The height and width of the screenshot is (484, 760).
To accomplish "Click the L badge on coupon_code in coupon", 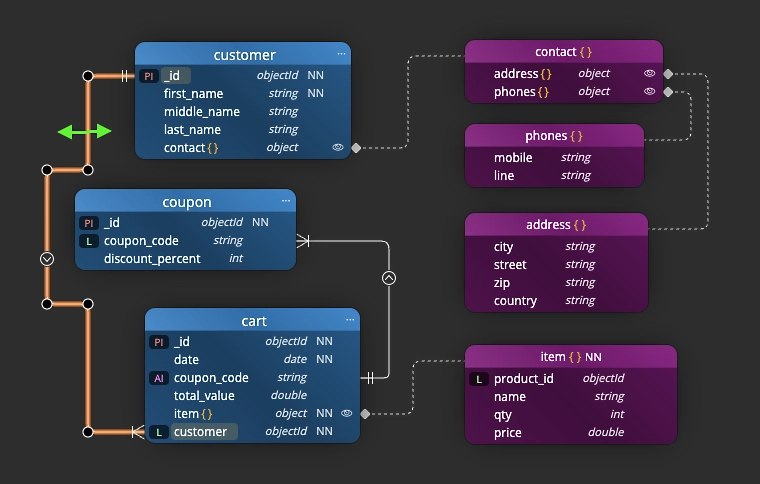I will (89, 241).
